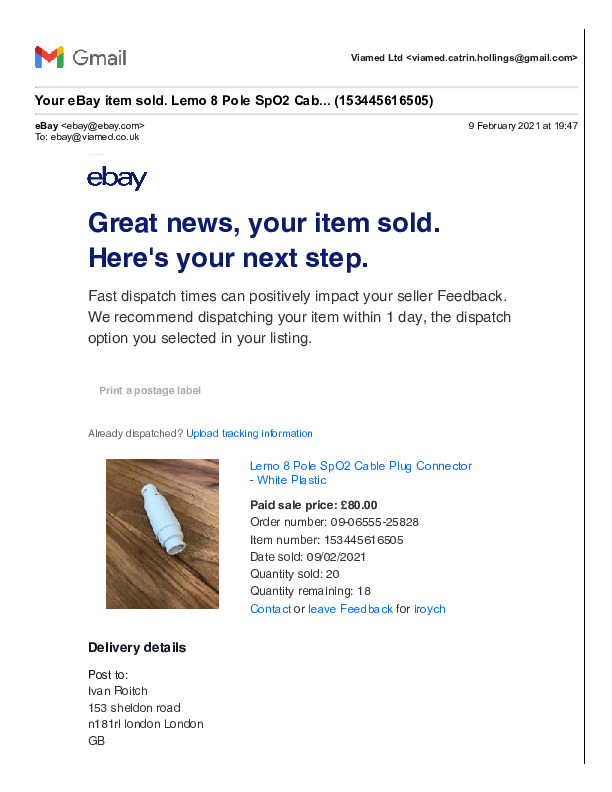Click the Paid sale price £80.00 text
The image size is (612, 792).
313,505
